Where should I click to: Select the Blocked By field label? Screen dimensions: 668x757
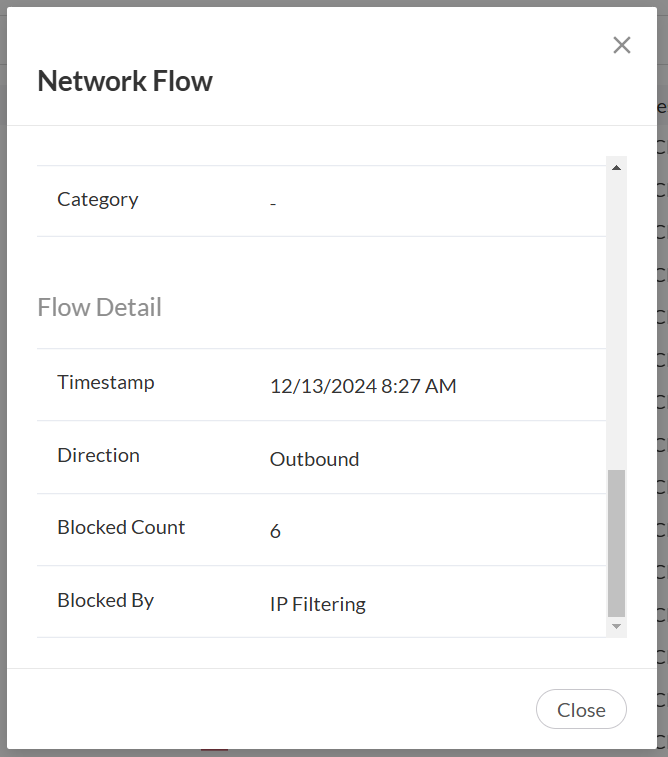tap(105, 600)
